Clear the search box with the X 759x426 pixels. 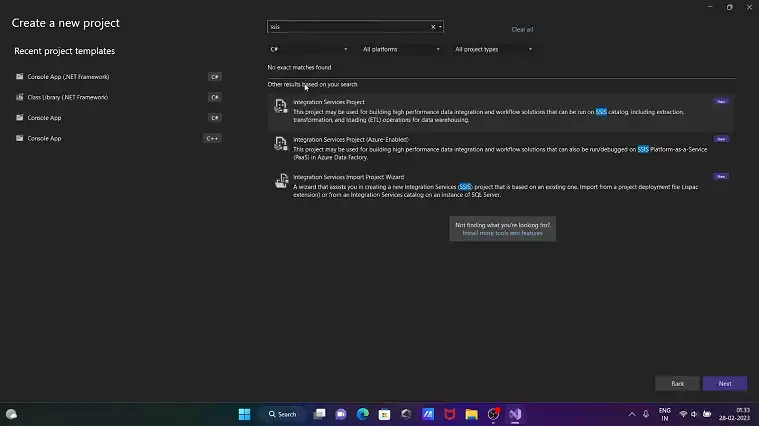433,27
